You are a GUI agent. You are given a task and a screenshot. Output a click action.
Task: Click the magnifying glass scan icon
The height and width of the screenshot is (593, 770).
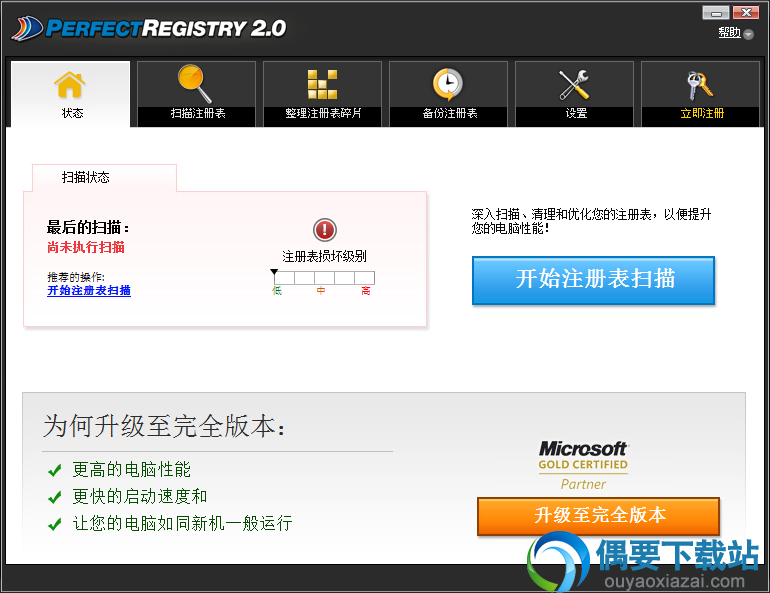(194, 84)
